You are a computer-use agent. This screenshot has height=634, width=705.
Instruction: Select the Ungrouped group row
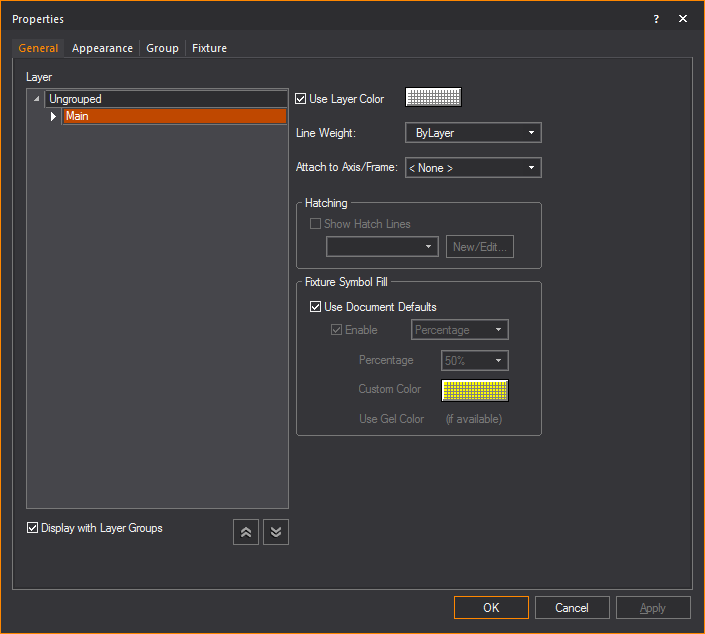(165, 99)
